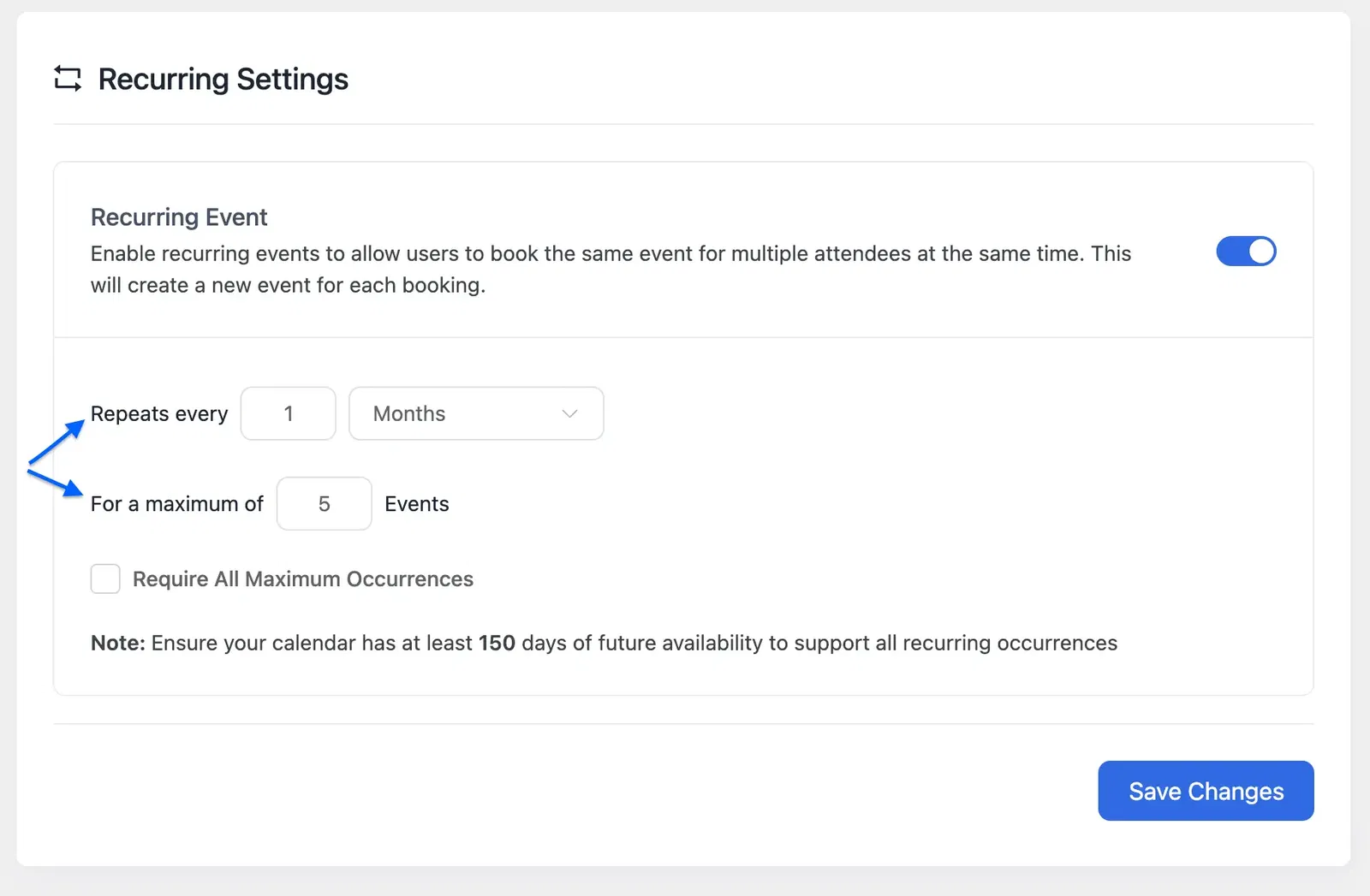
Task: Click the Recurring Event section title
Action: [179, 217]
